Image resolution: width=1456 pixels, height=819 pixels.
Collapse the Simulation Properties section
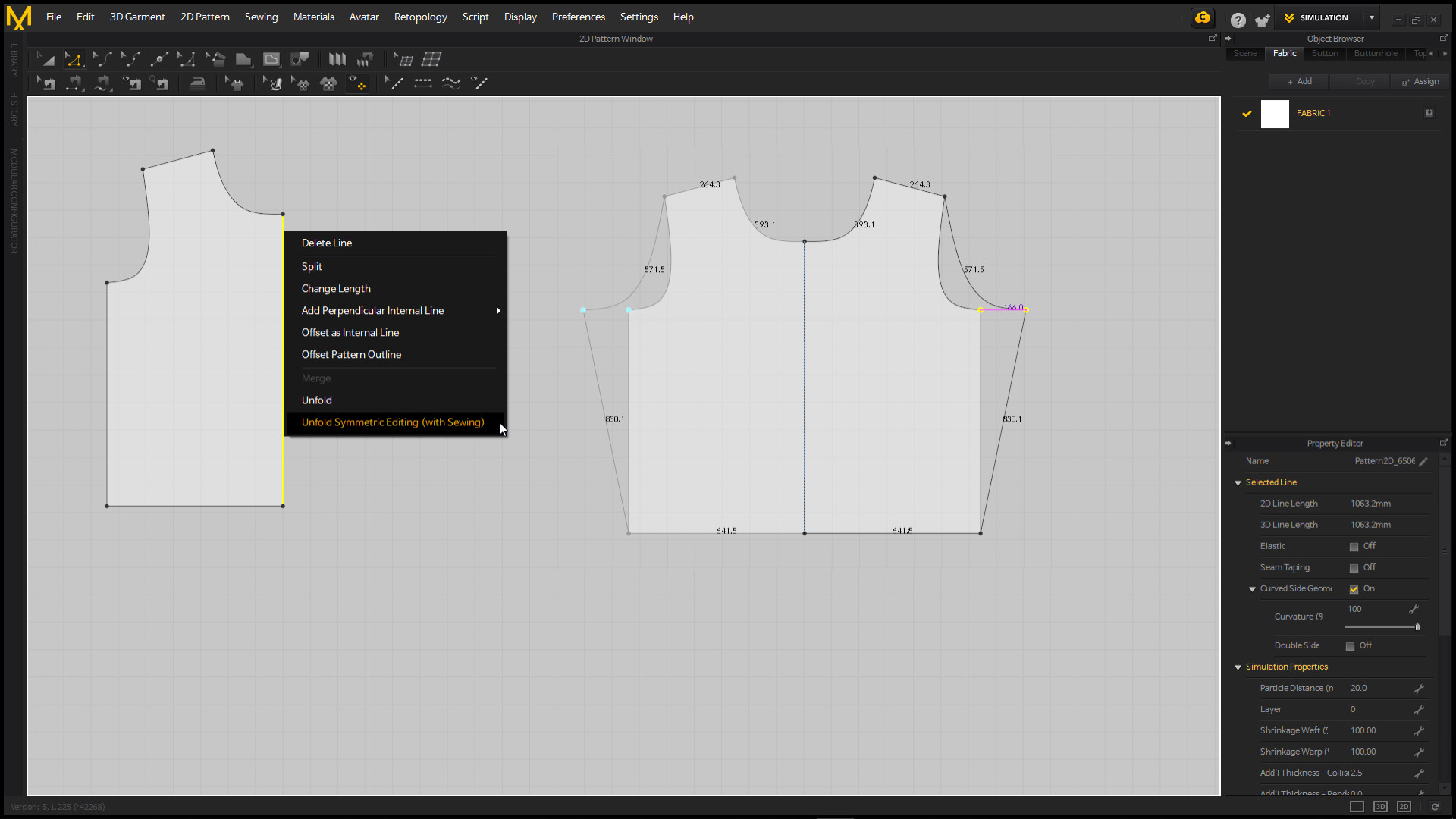(1238, 667)
